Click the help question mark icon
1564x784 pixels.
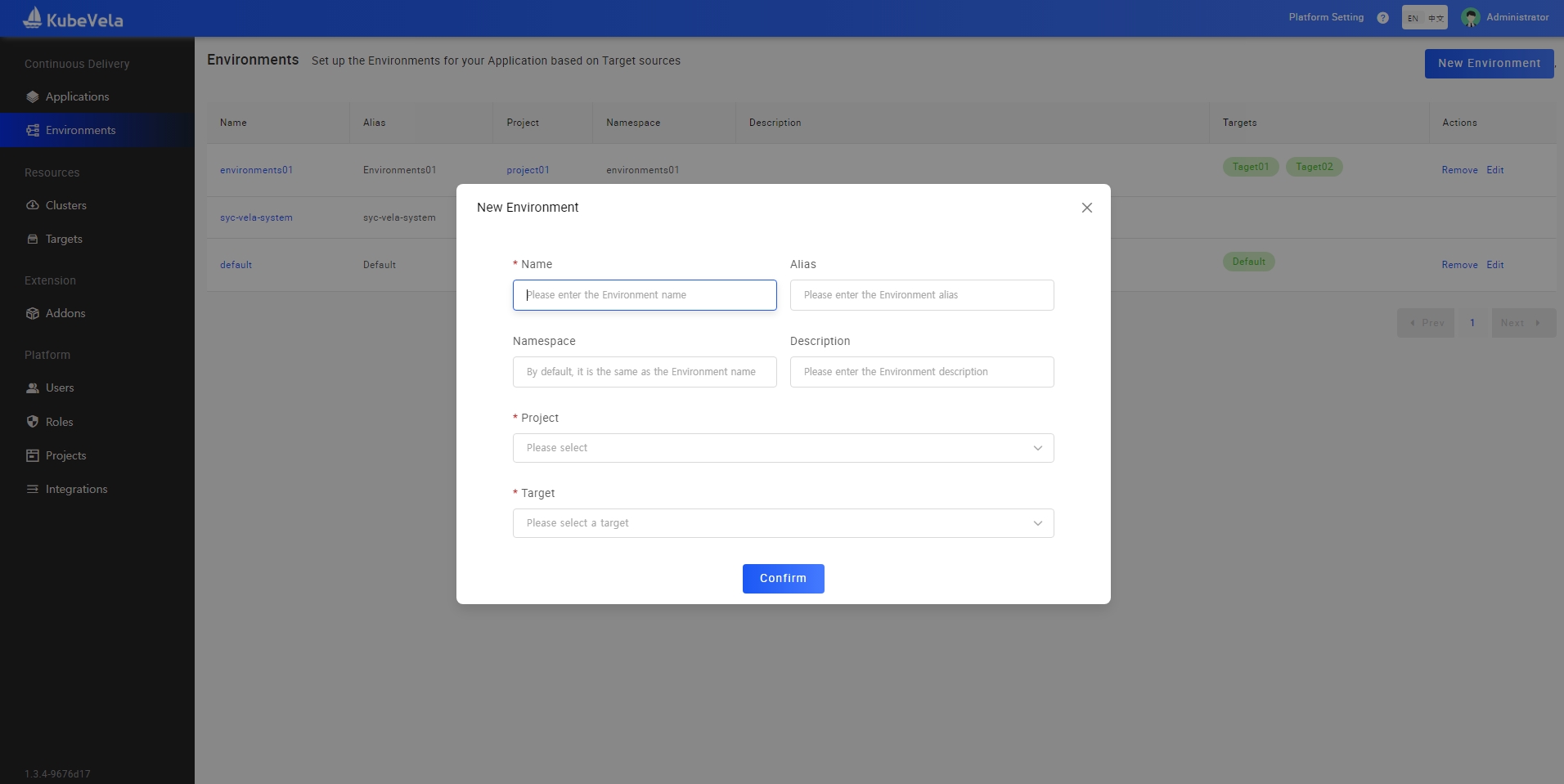click(x=1382, y=18)
